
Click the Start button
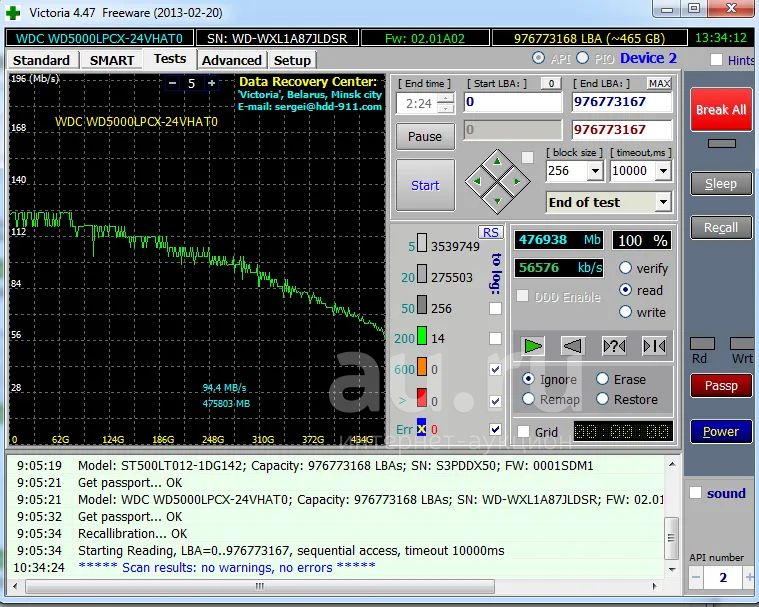[425, 185]
